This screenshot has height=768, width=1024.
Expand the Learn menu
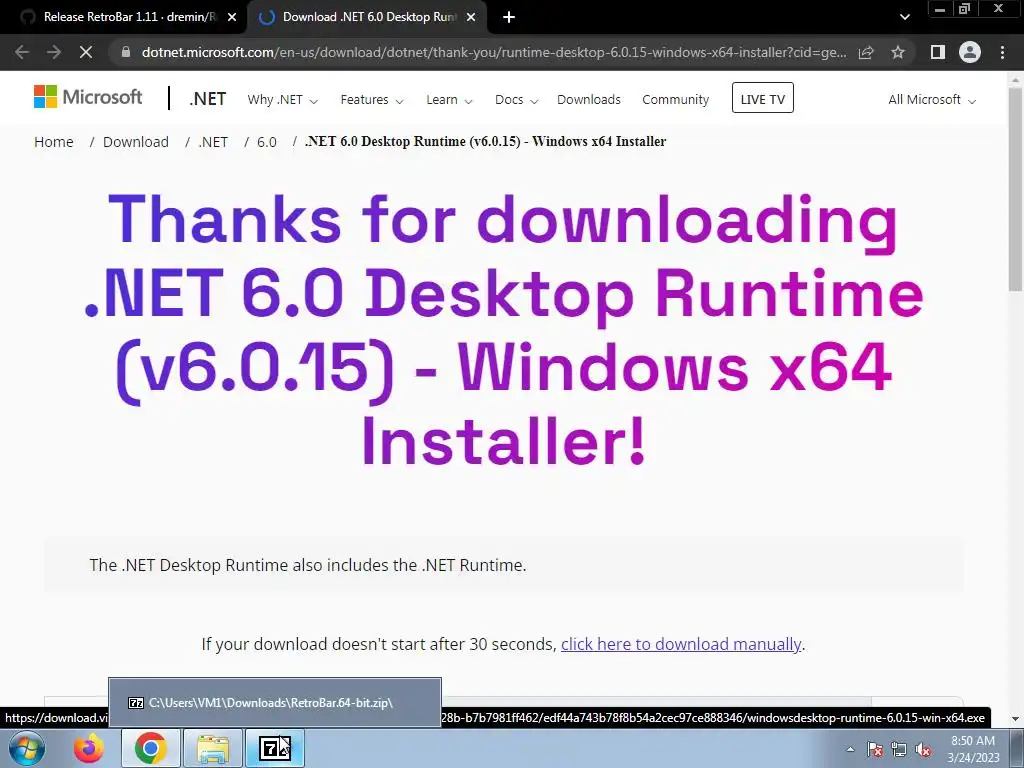click(449, 100)
